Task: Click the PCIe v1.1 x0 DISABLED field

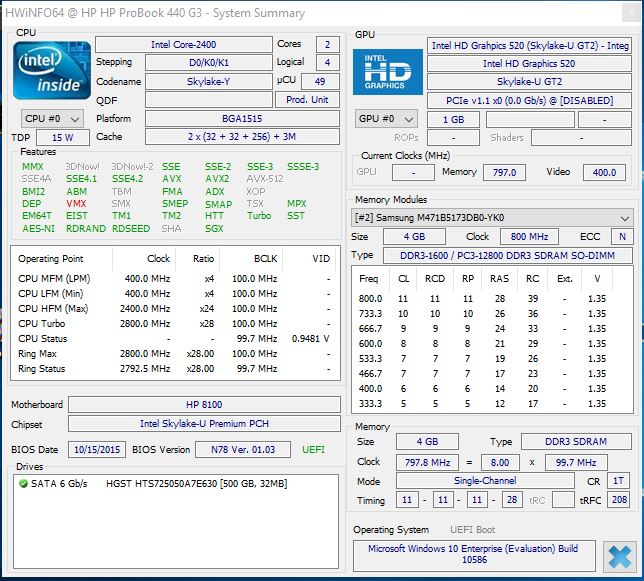Action: pos(529,101)
